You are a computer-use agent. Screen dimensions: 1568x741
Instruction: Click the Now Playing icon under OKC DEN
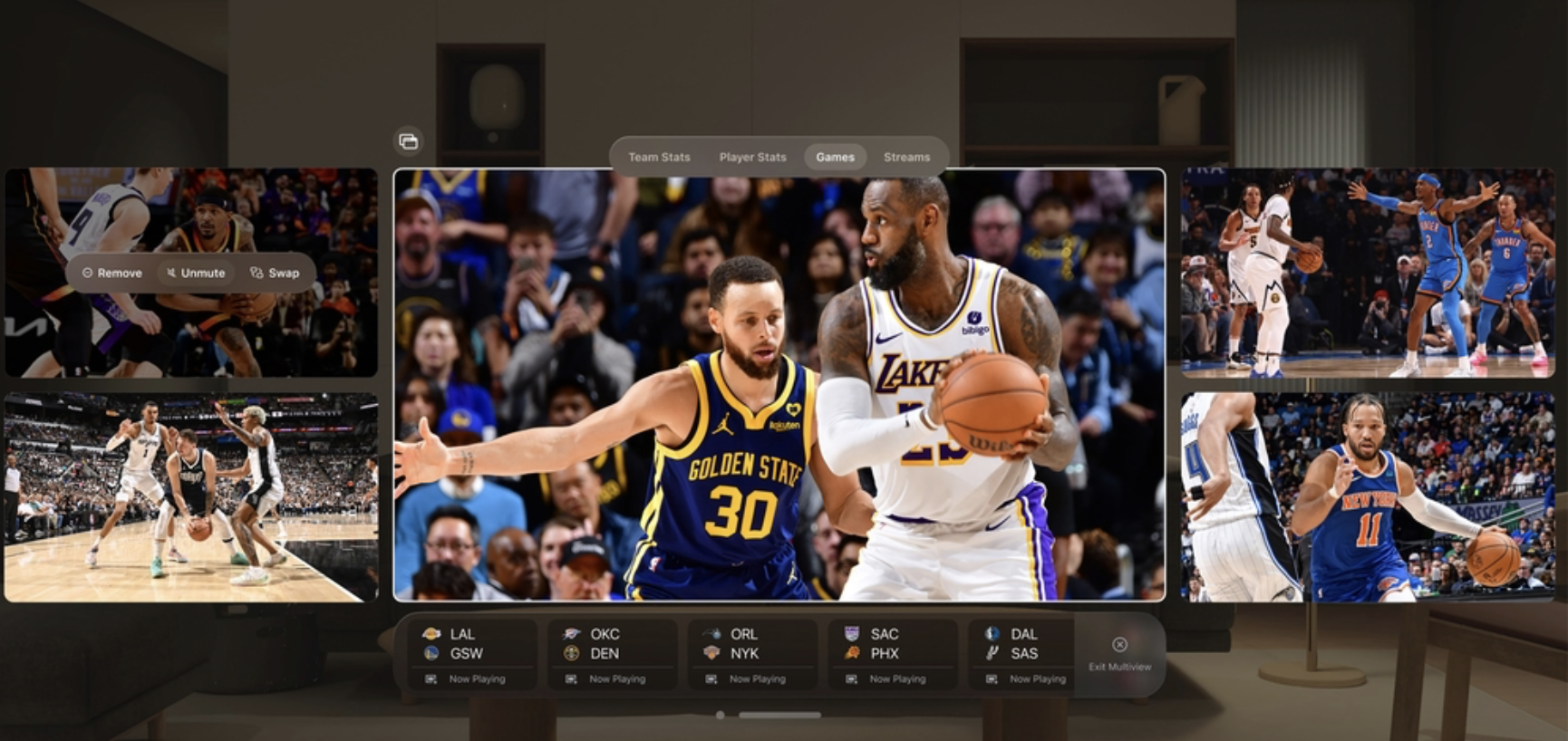click(x=571, y=678)
